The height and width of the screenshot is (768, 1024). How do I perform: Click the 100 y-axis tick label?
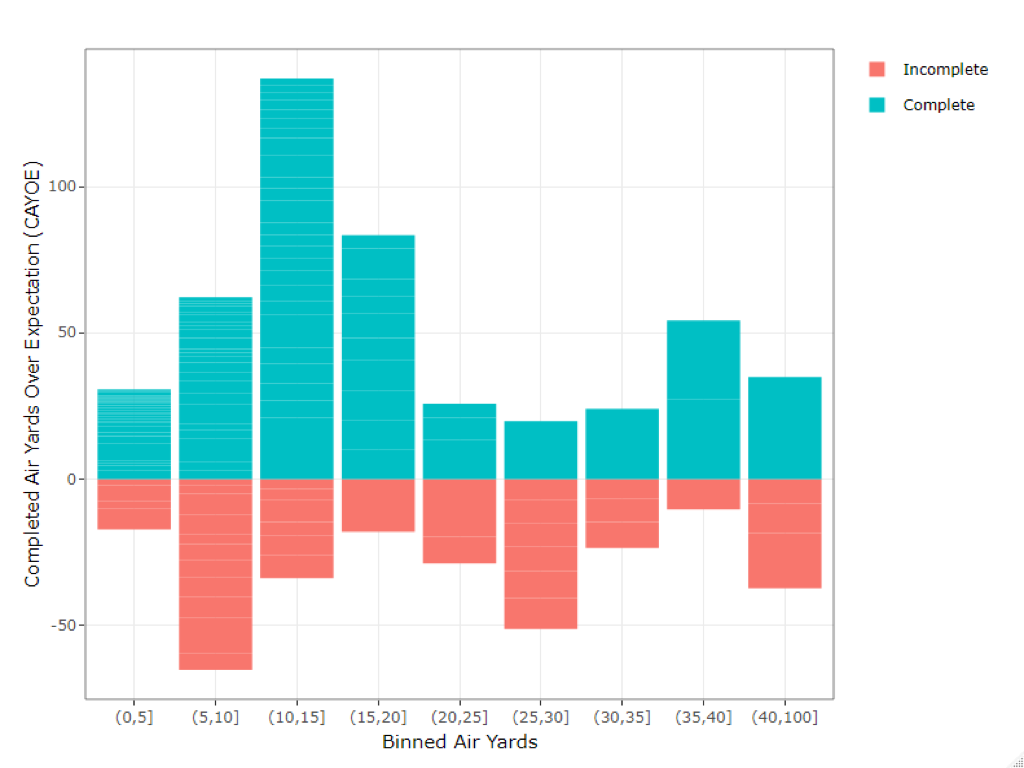61,187
